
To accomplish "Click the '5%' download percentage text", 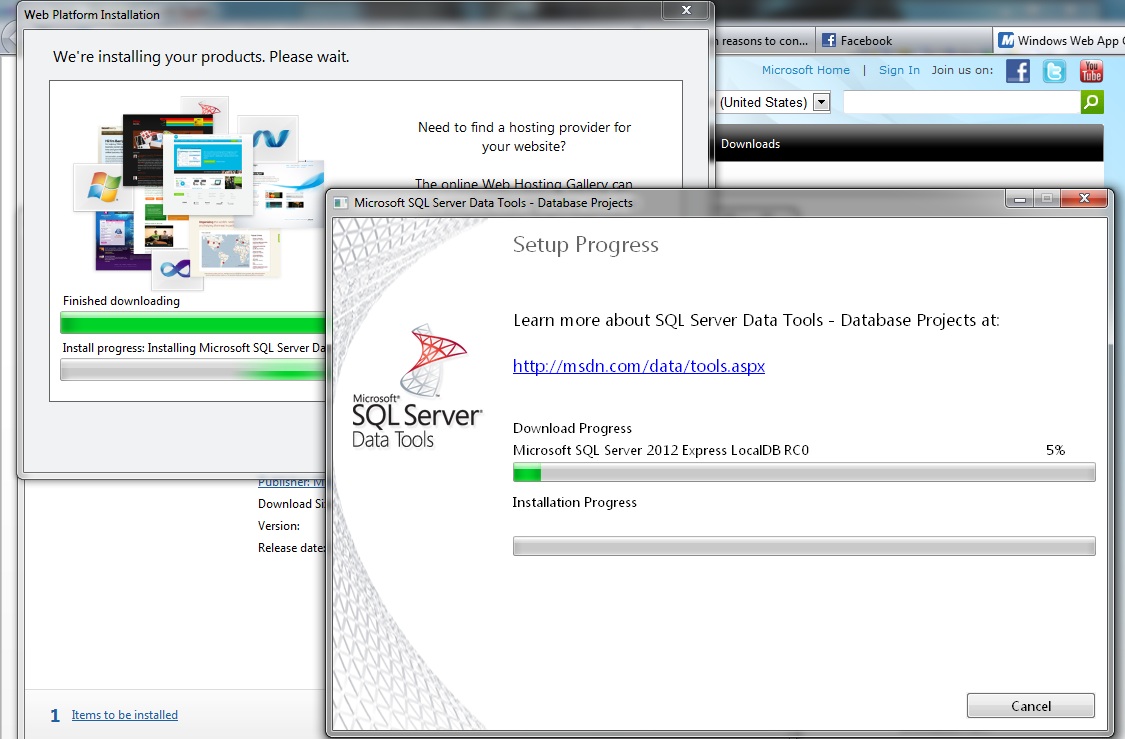I will [1055, 451].
